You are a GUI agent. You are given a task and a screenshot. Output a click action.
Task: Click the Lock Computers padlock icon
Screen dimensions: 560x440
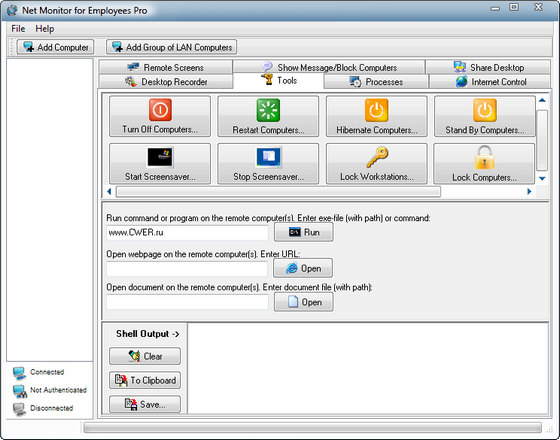[x=485, y=157]
